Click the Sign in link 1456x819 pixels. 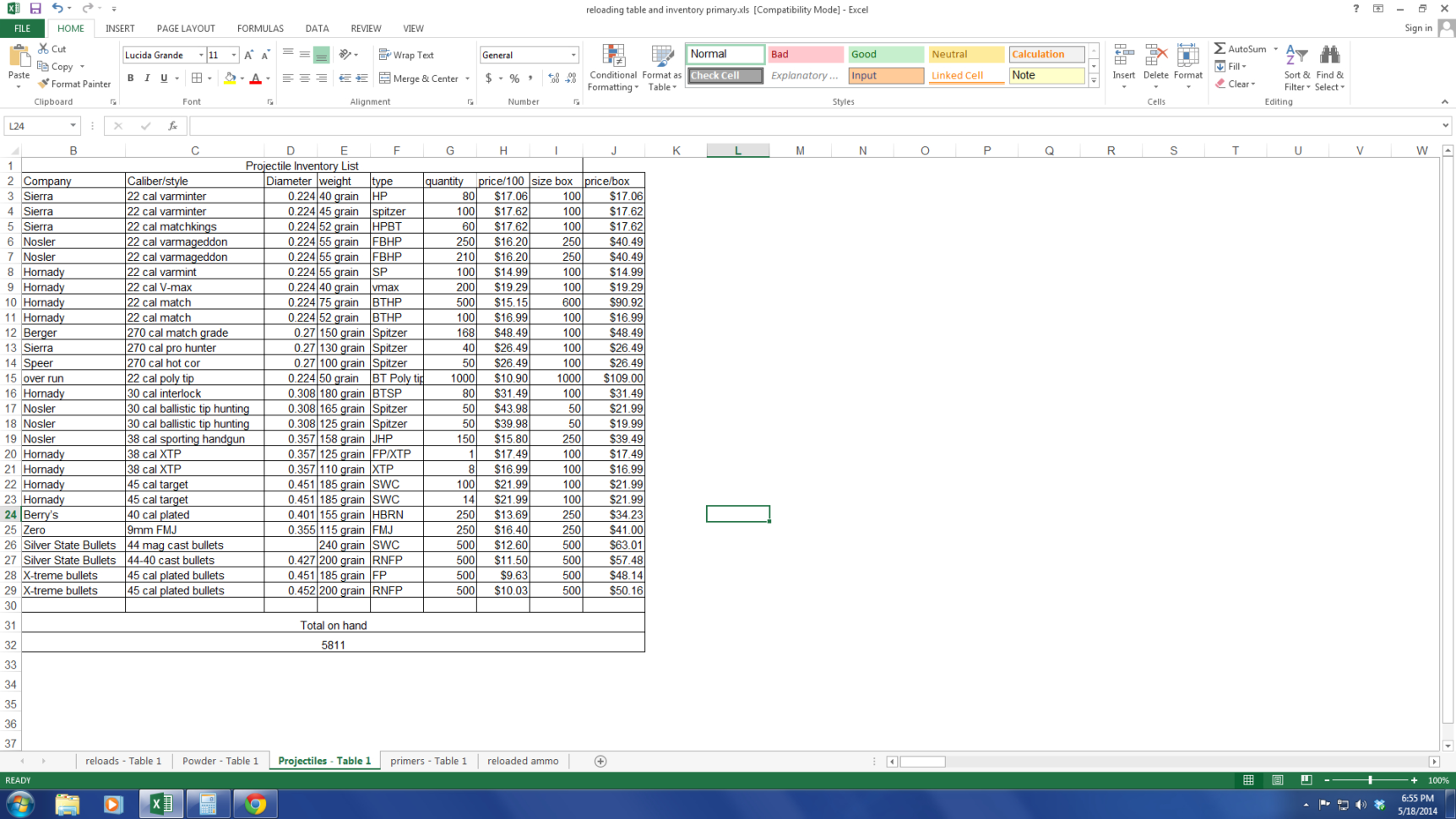click(1419, 28)
